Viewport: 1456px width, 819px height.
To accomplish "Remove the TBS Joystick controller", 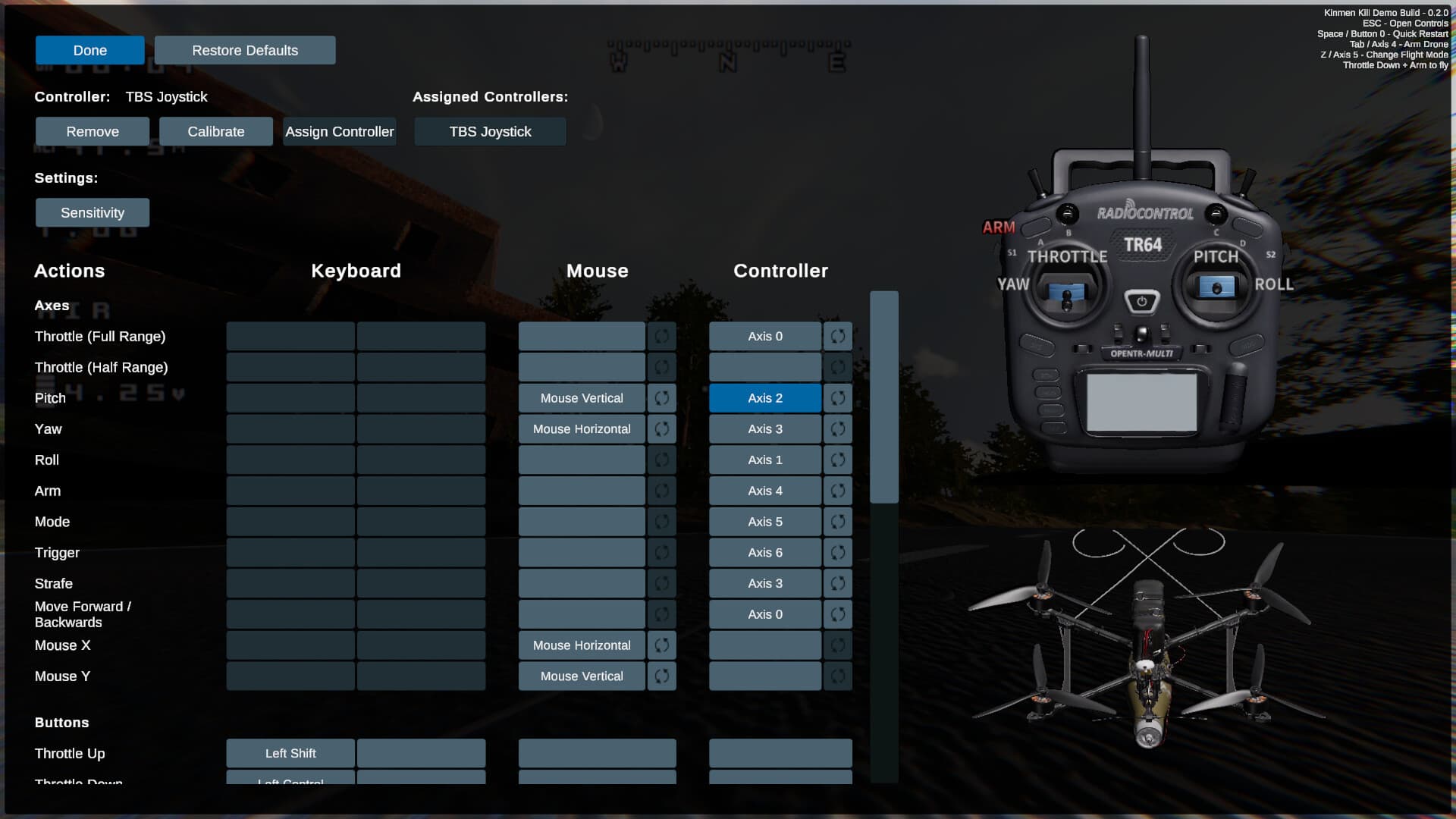I will (x=92, y=131).
